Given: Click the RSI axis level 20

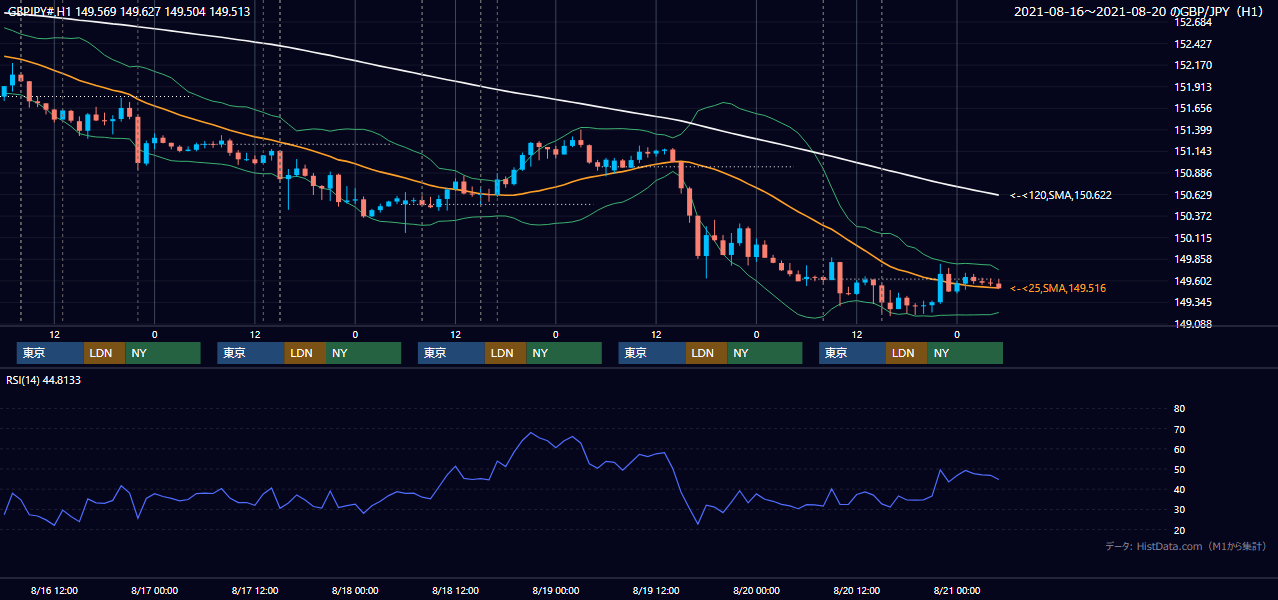Looking at the screenshot, I should 1179,530.
